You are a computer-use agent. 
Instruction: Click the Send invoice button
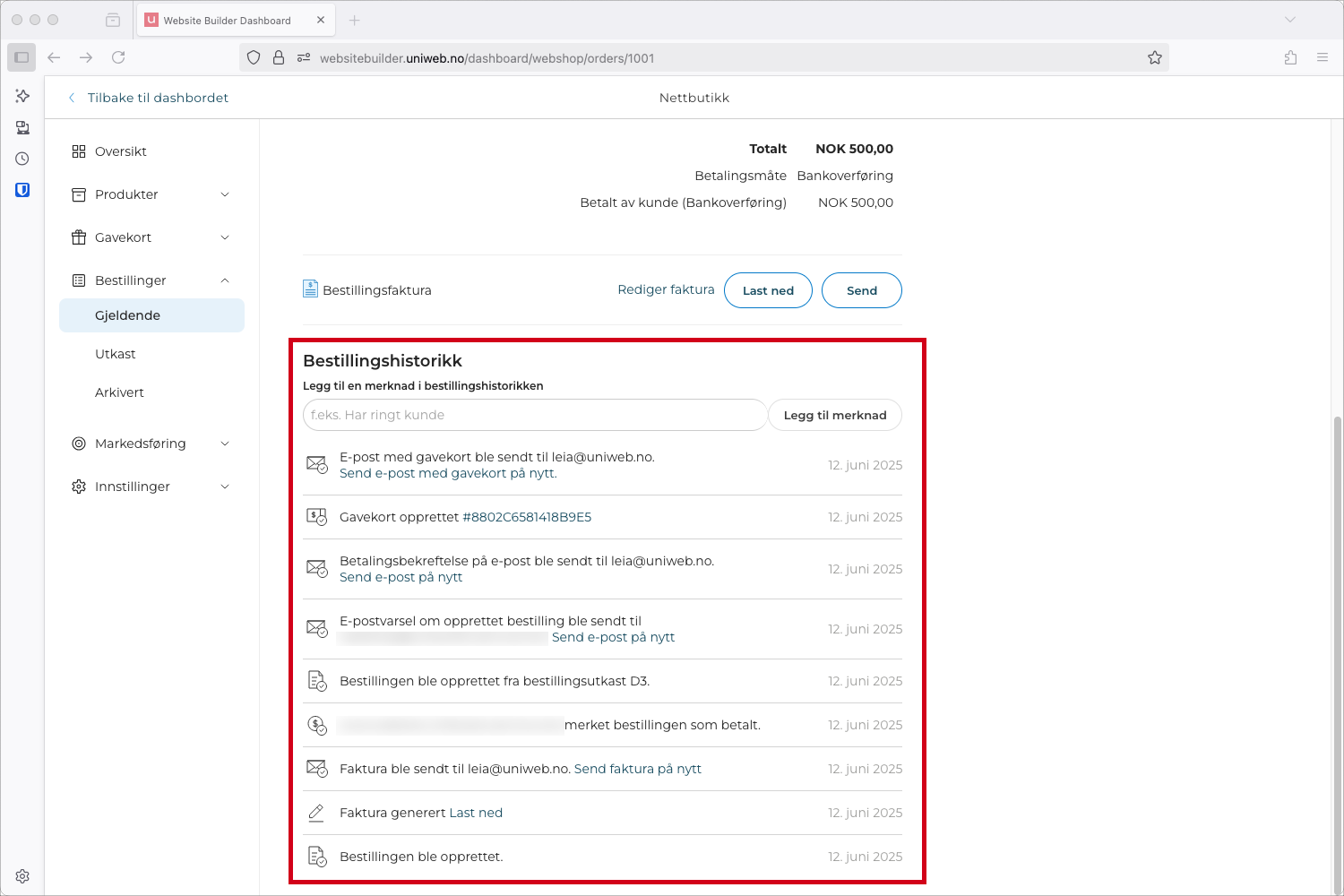(862, 290)
